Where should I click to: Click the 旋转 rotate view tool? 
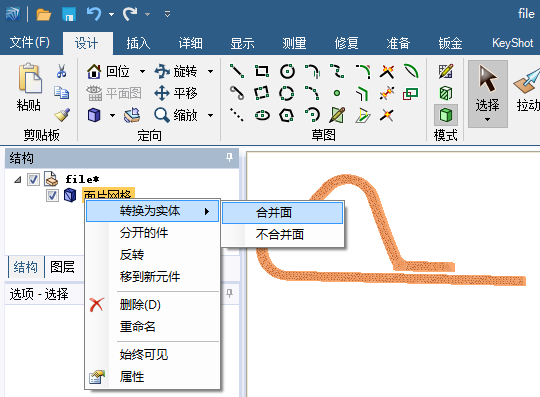tap(176, 71)
